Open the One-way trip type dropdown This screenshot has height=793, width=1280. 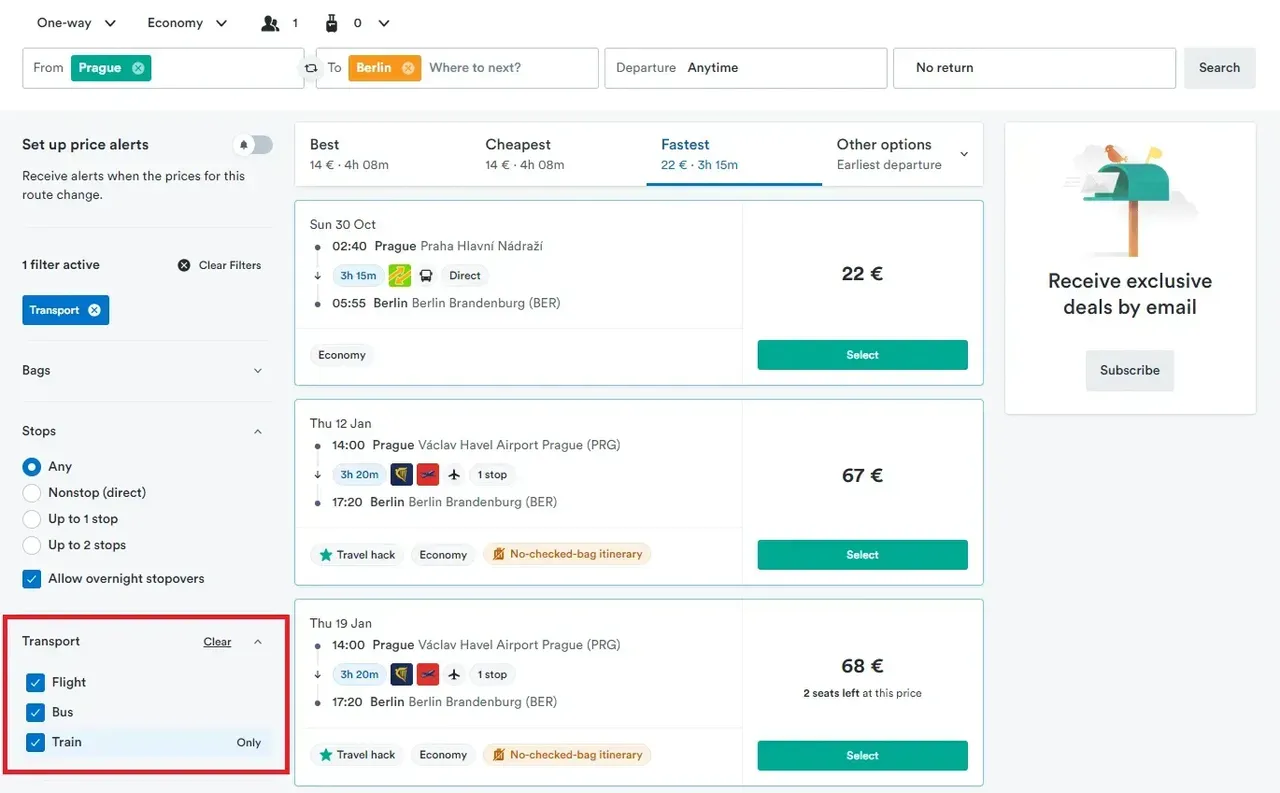(77, 23)
